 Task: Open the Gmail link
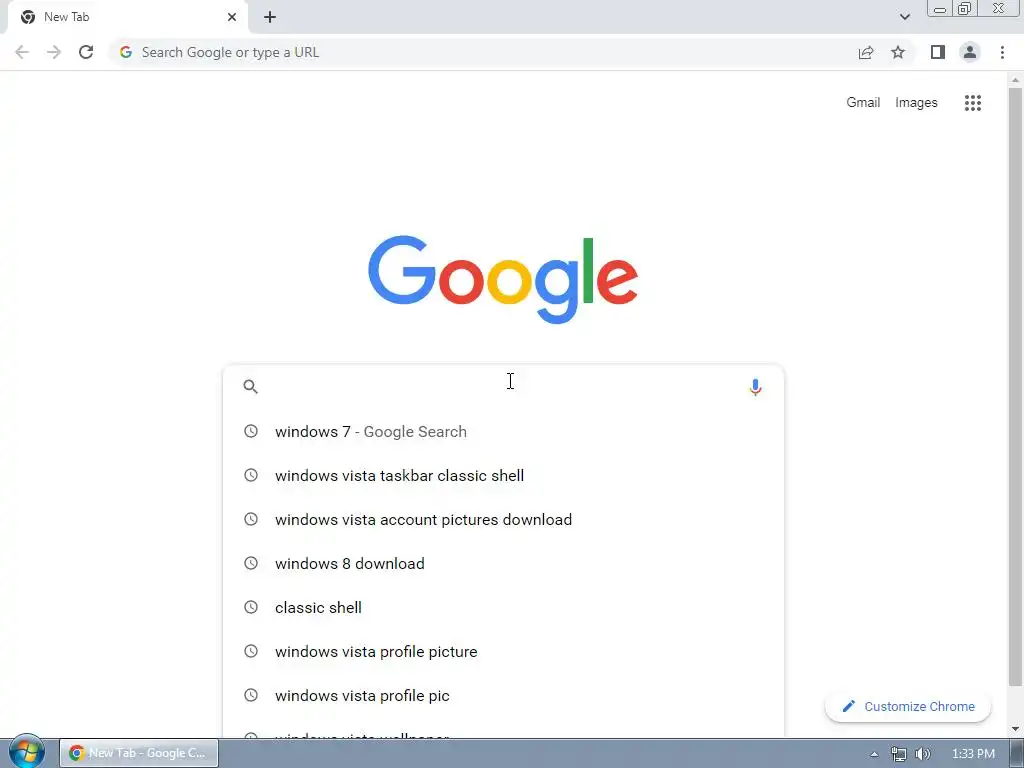pos(863,103)
